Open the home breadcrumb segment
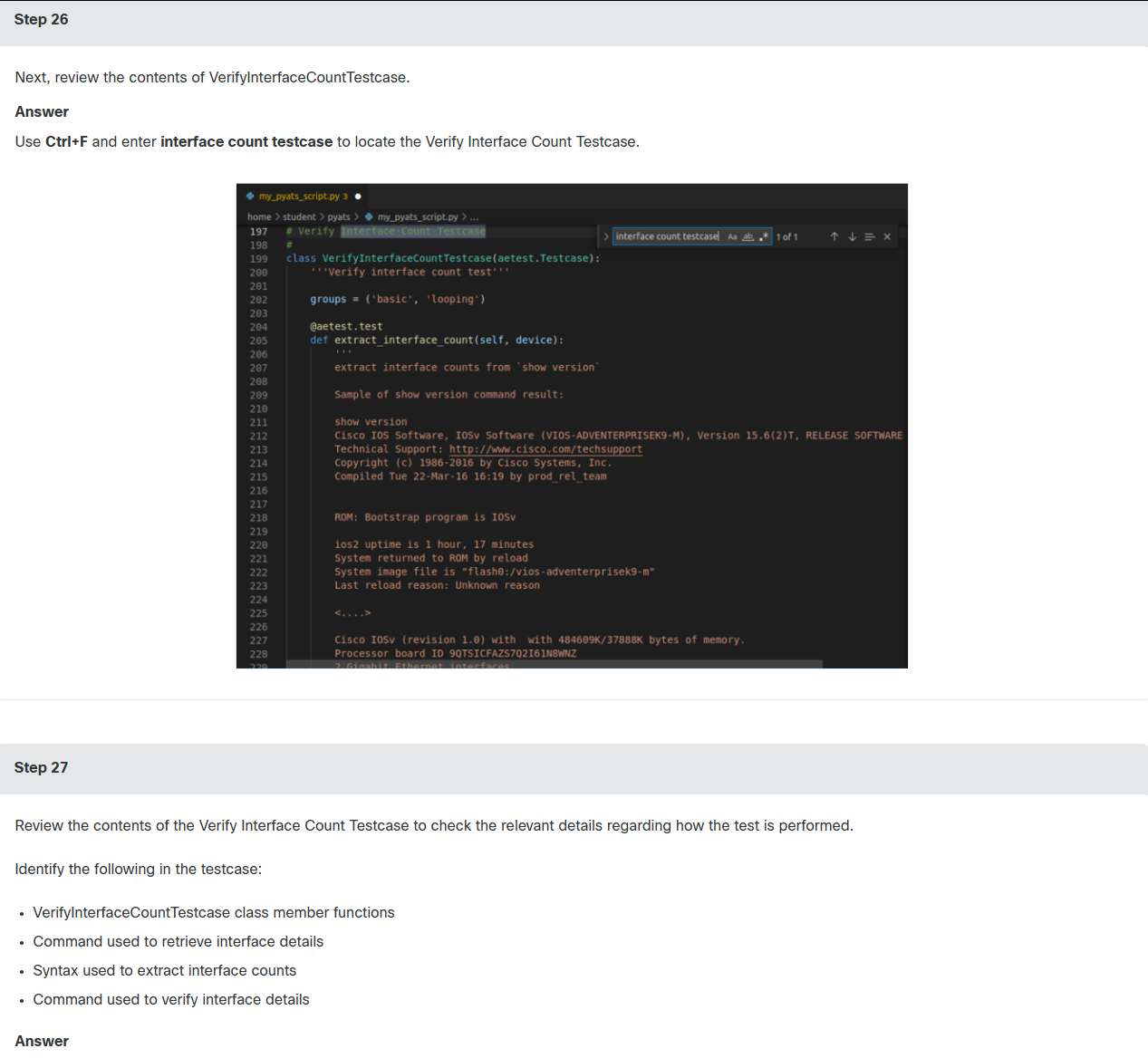 (x=259, y=216)
